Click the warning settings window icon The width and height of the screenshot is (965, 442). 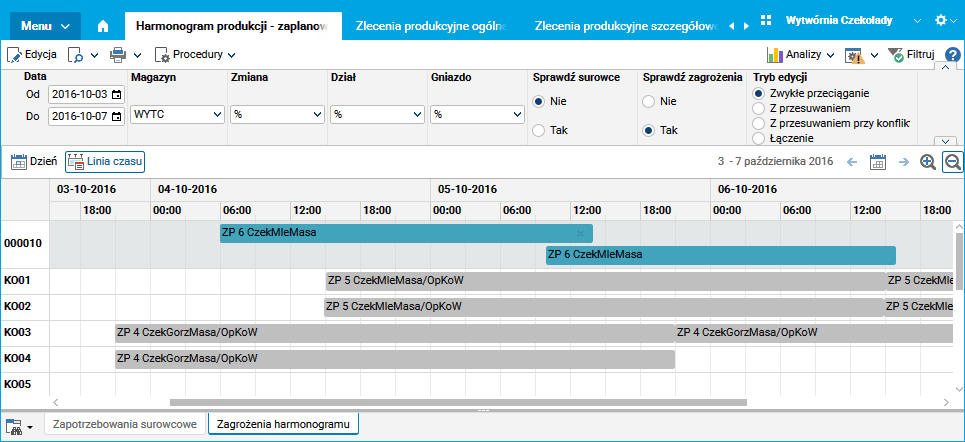(854, 55)
